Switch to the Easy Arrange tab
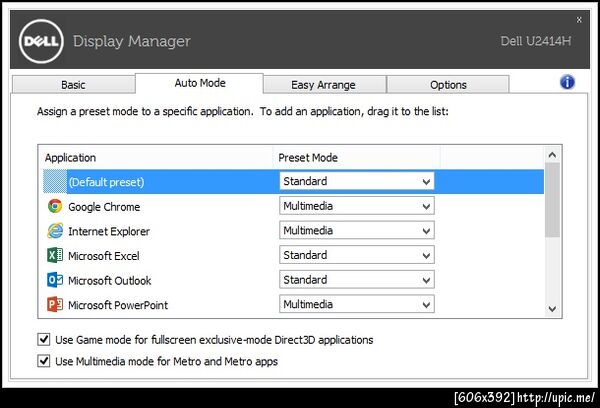This screenshot has height=408, width=600. tap(324, 85)
